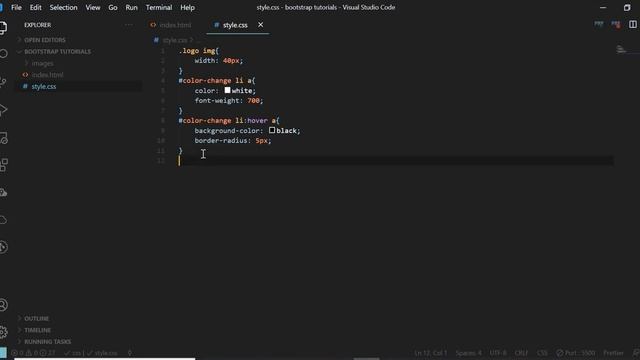This screenshot has width=640, height=360.
Task: Click the '#color-change li a{' code line
Action: point(217,80)
